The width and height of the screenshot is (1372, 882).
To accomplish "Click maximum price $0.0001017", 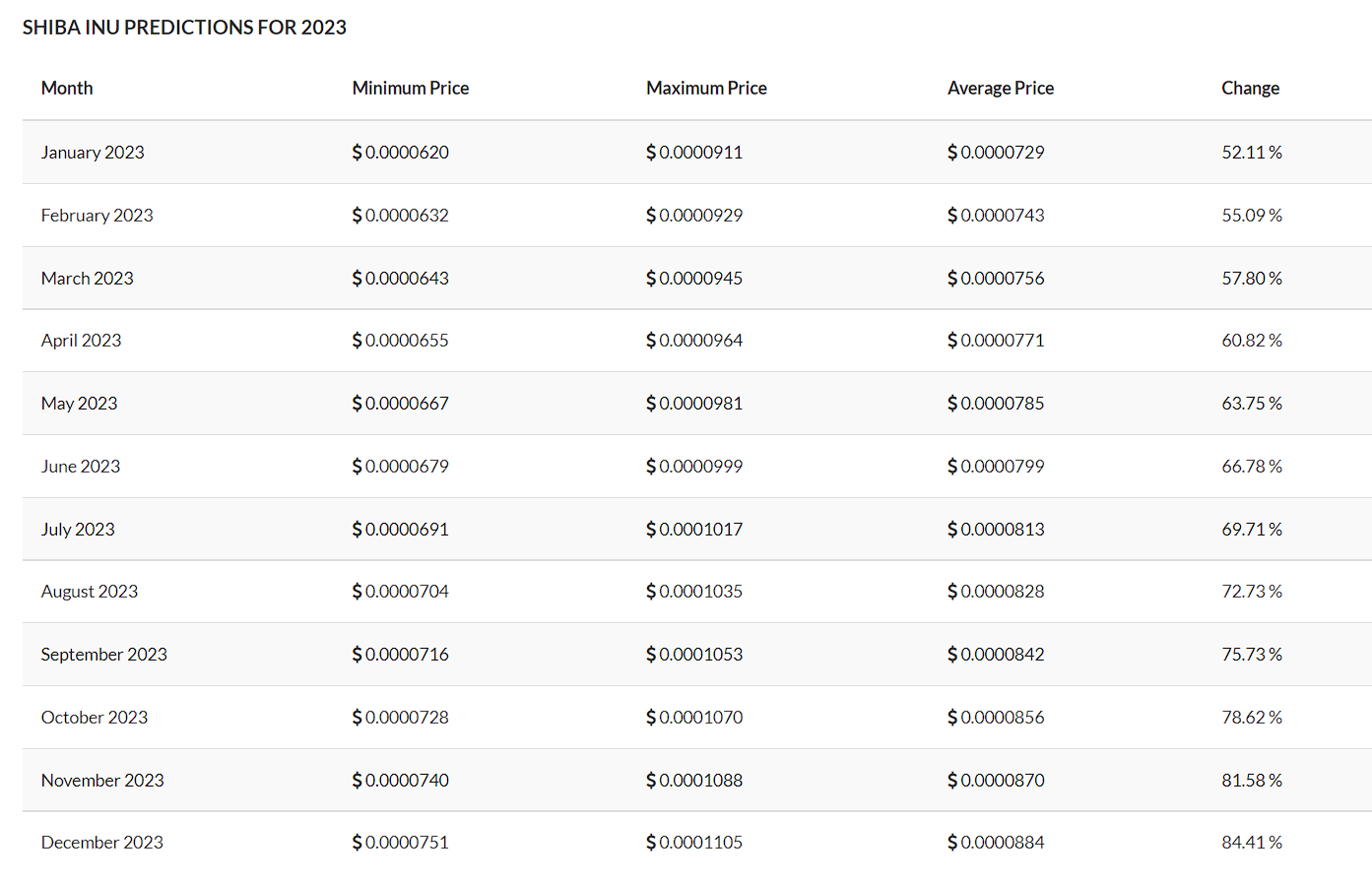I will click(694, 529).
